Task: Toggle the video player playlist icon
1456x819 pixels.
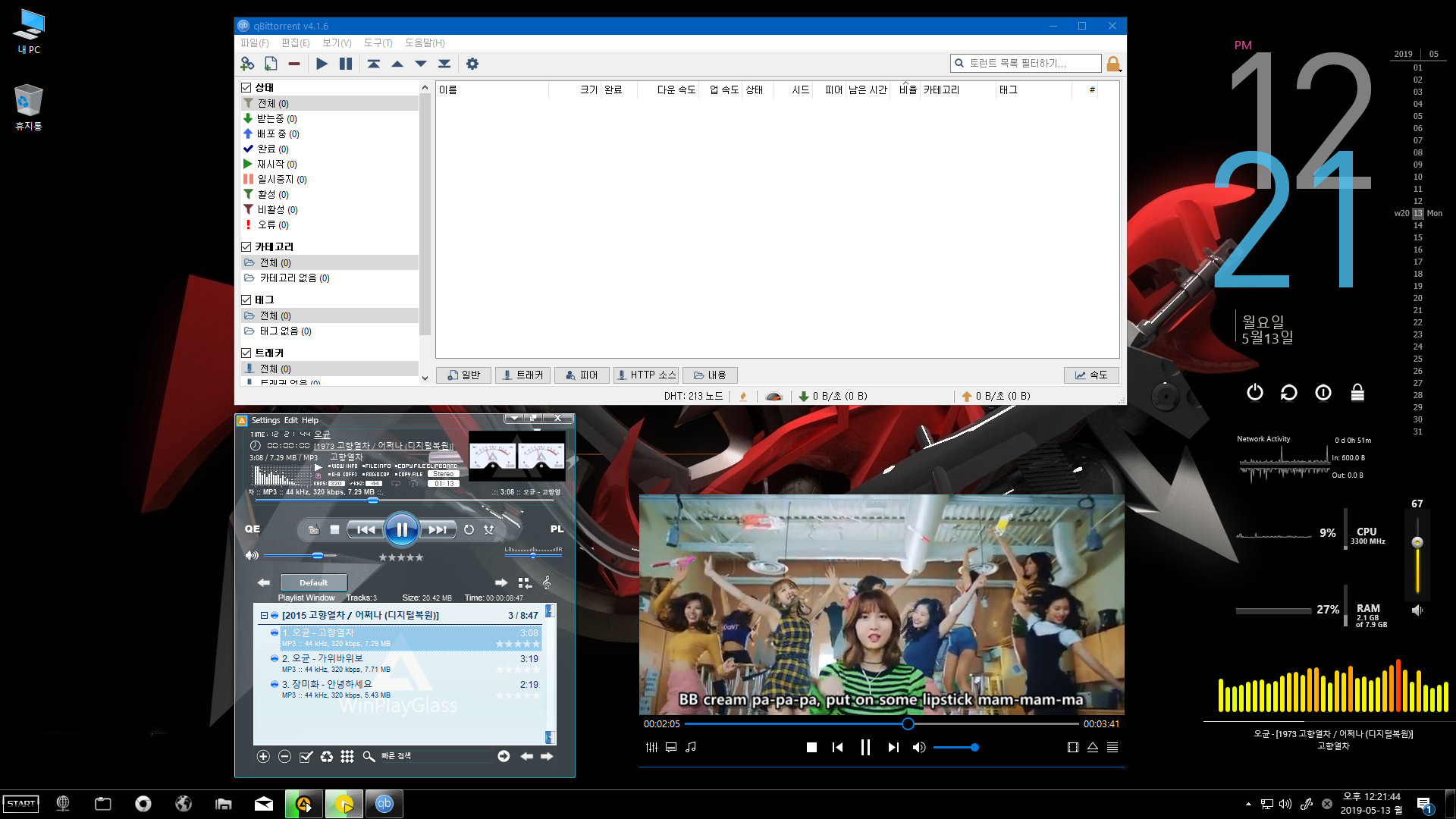Action: pyautogui.click(x=1112, y=747)
